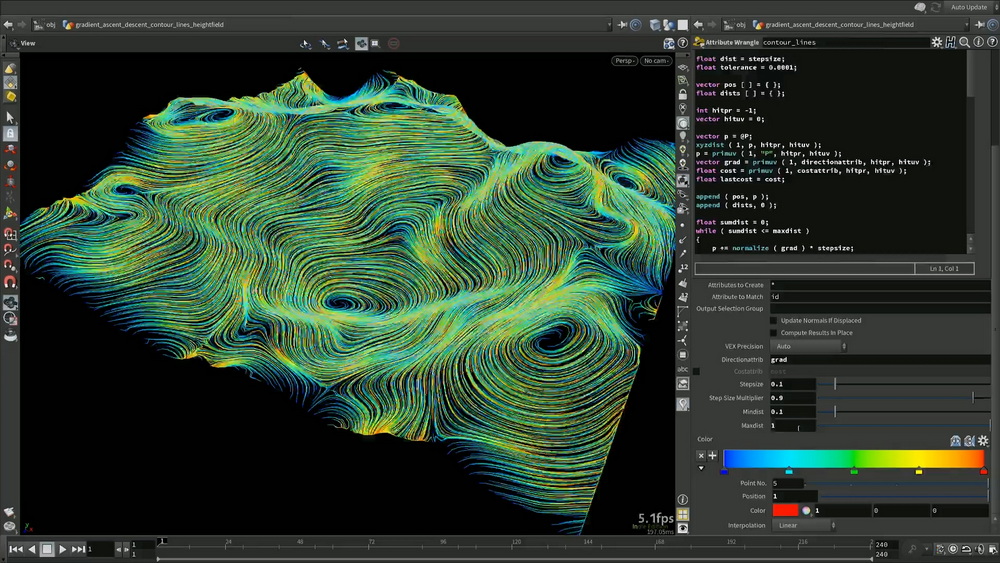The image size is (1000, 563).
Task: Go back with viewport pane back arrow
Action: (x=8, y=25)
